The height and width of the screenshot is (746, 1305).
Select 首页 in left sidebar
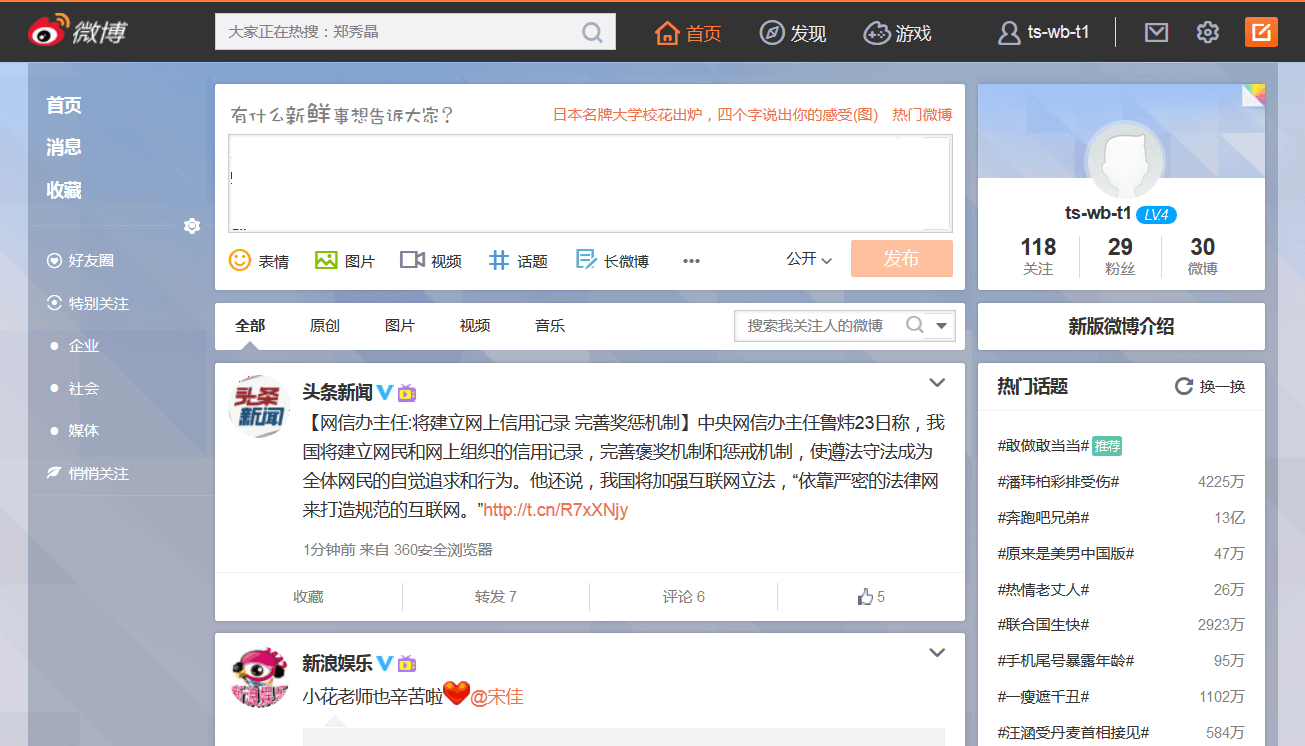(64, 105)
